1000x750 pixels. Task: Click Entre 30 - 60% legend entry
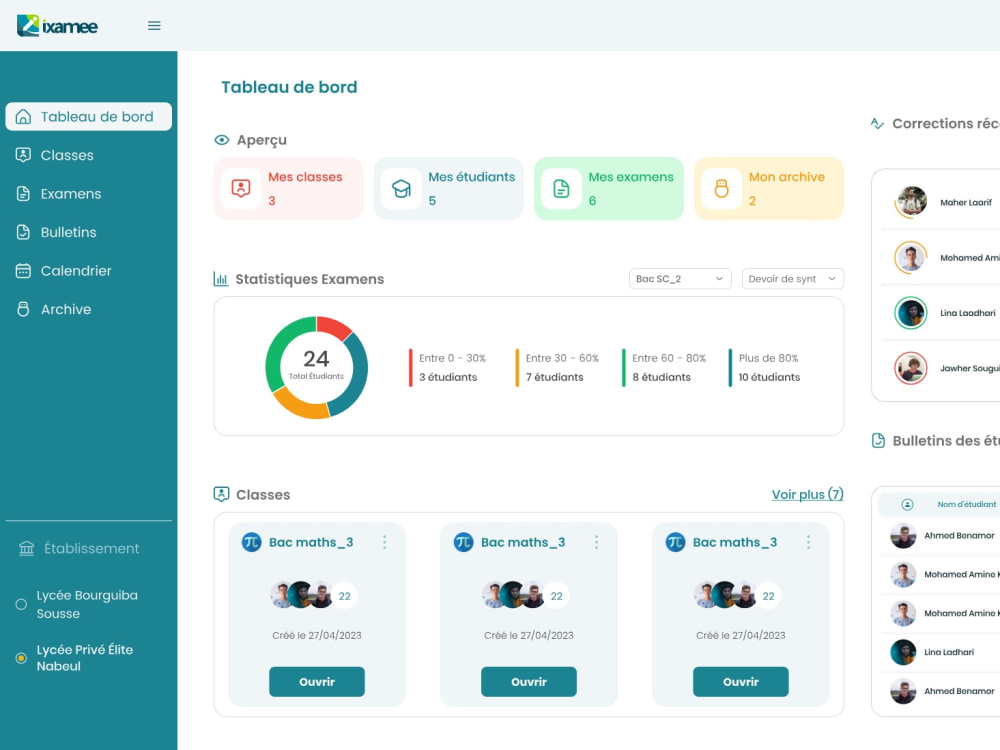(558, 367)
